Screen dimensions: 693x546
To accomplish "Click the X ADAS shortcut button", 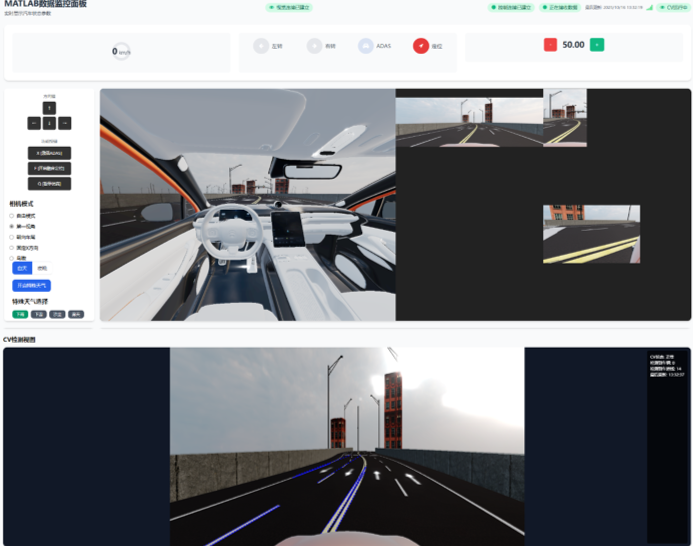I will 49,153.
